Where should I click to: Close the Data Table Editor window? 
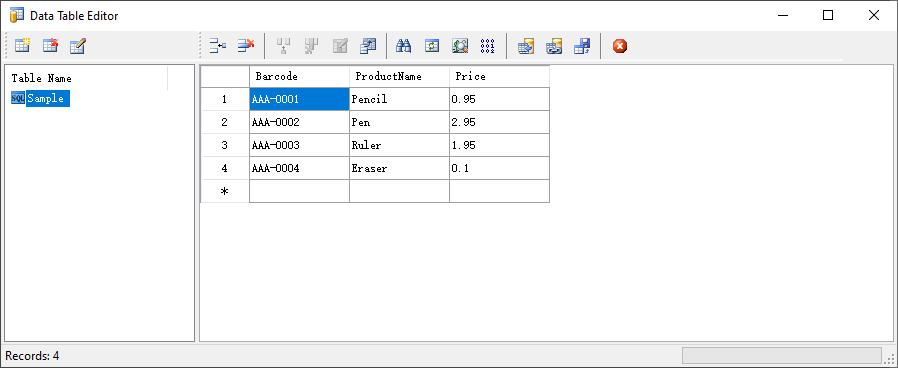tap(873, 15)
